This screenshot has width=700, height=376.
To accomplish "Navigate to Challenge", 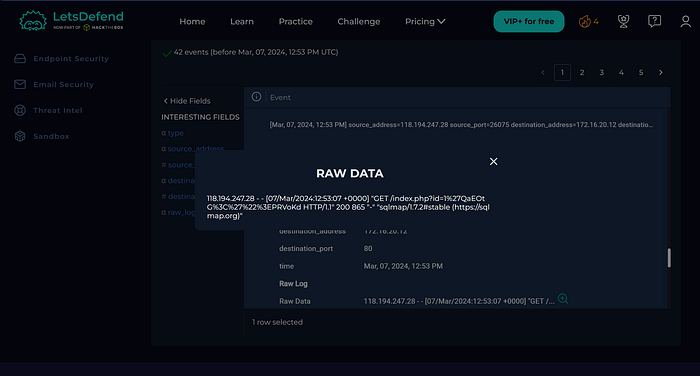I will (x=358, y=21).
